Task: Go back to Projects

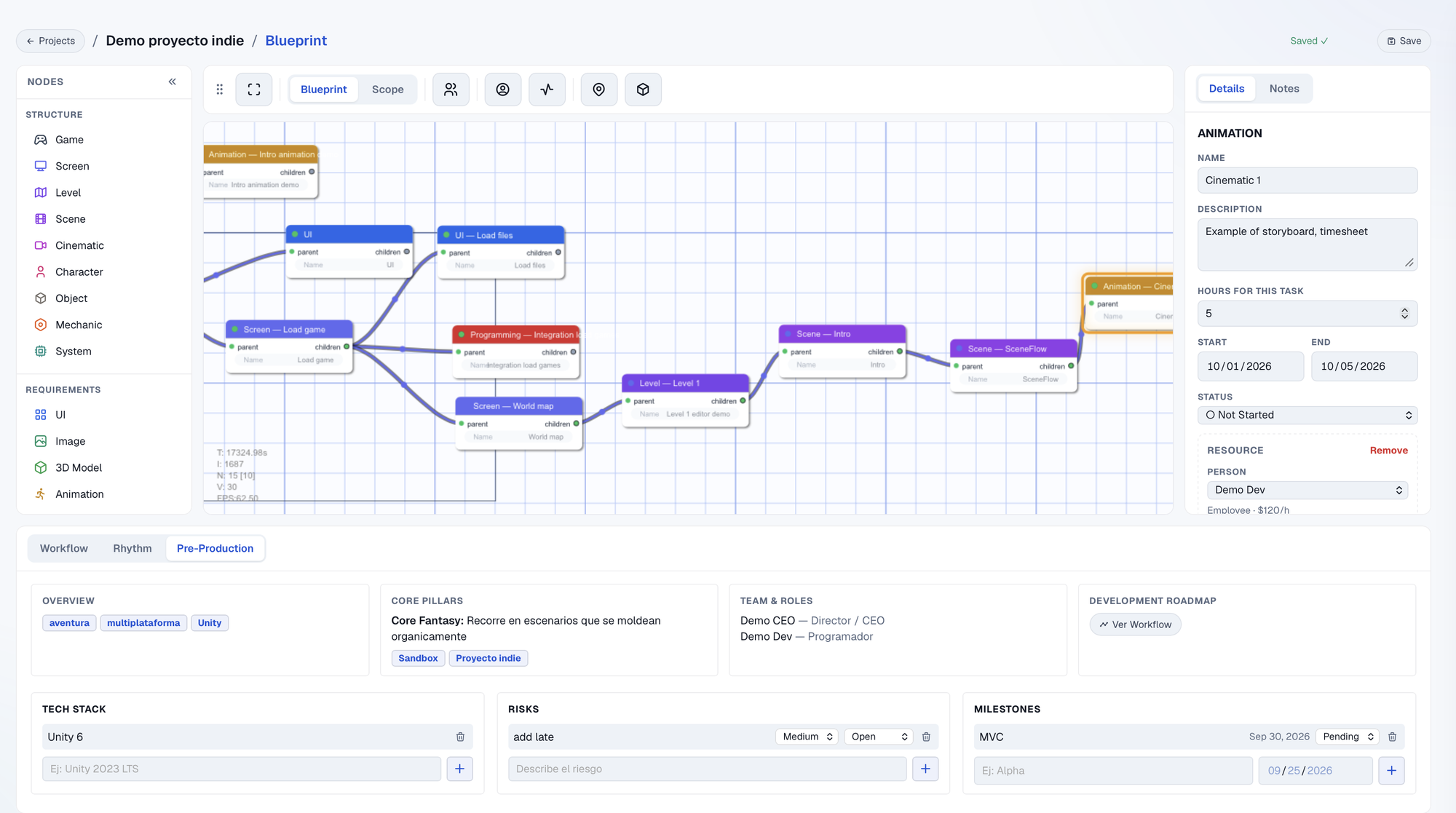Action: click(x=51, y=41)
